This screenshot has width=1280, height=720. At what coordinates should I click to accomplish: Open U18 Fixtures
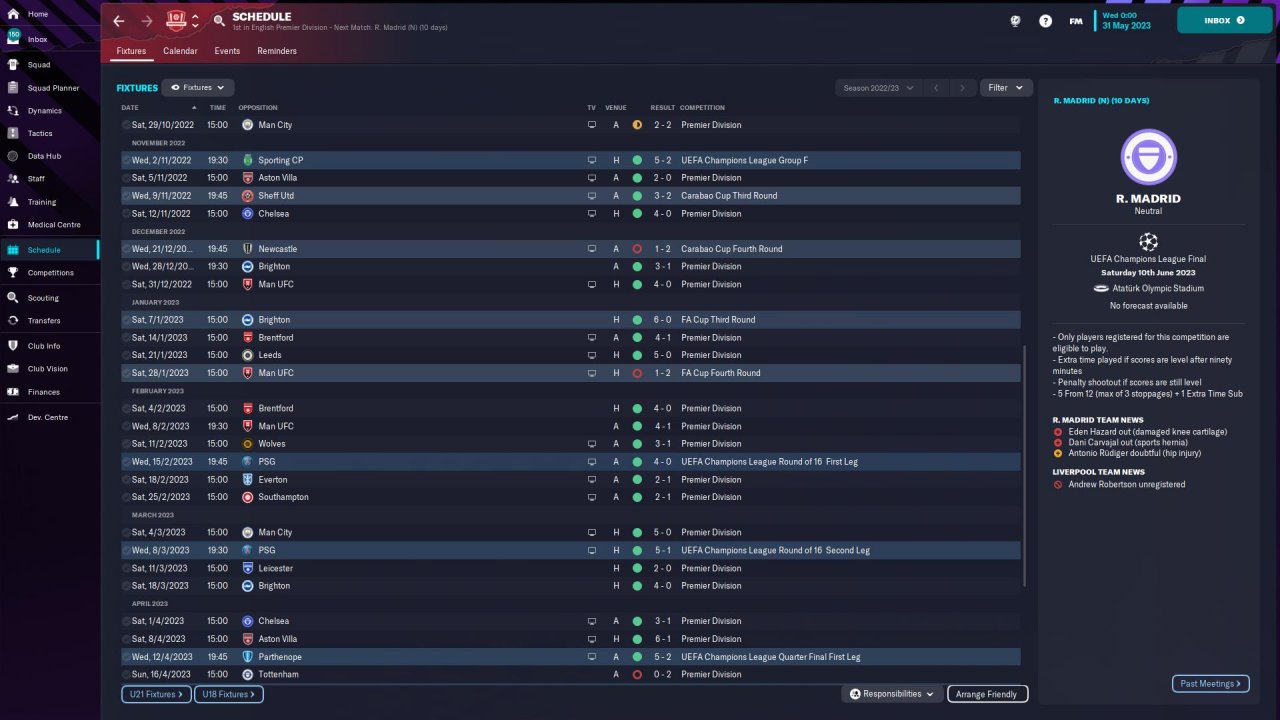228,694
